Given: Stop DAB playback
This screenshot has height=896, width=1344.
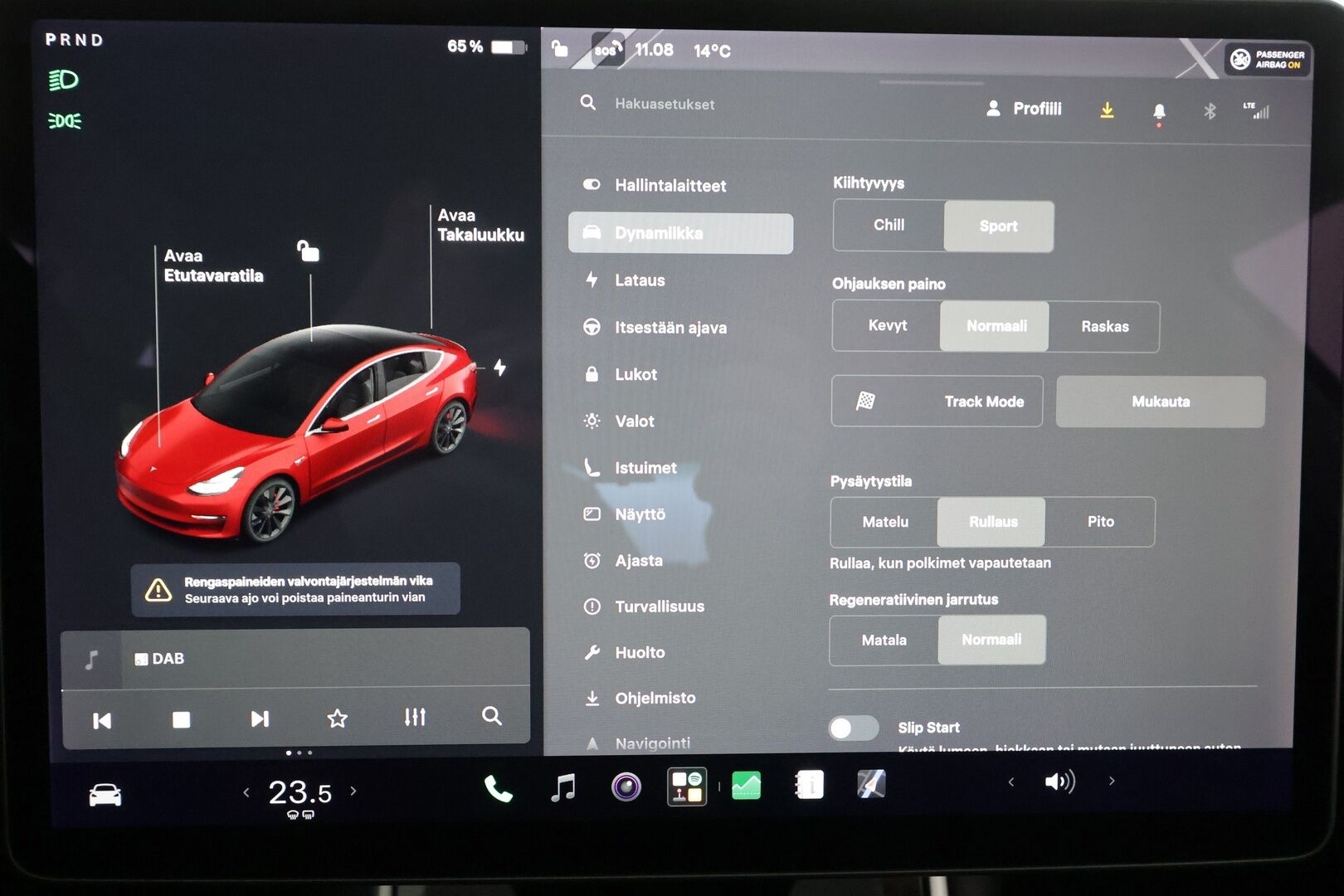Looking at the screenshot, I should tap(181, 719).
